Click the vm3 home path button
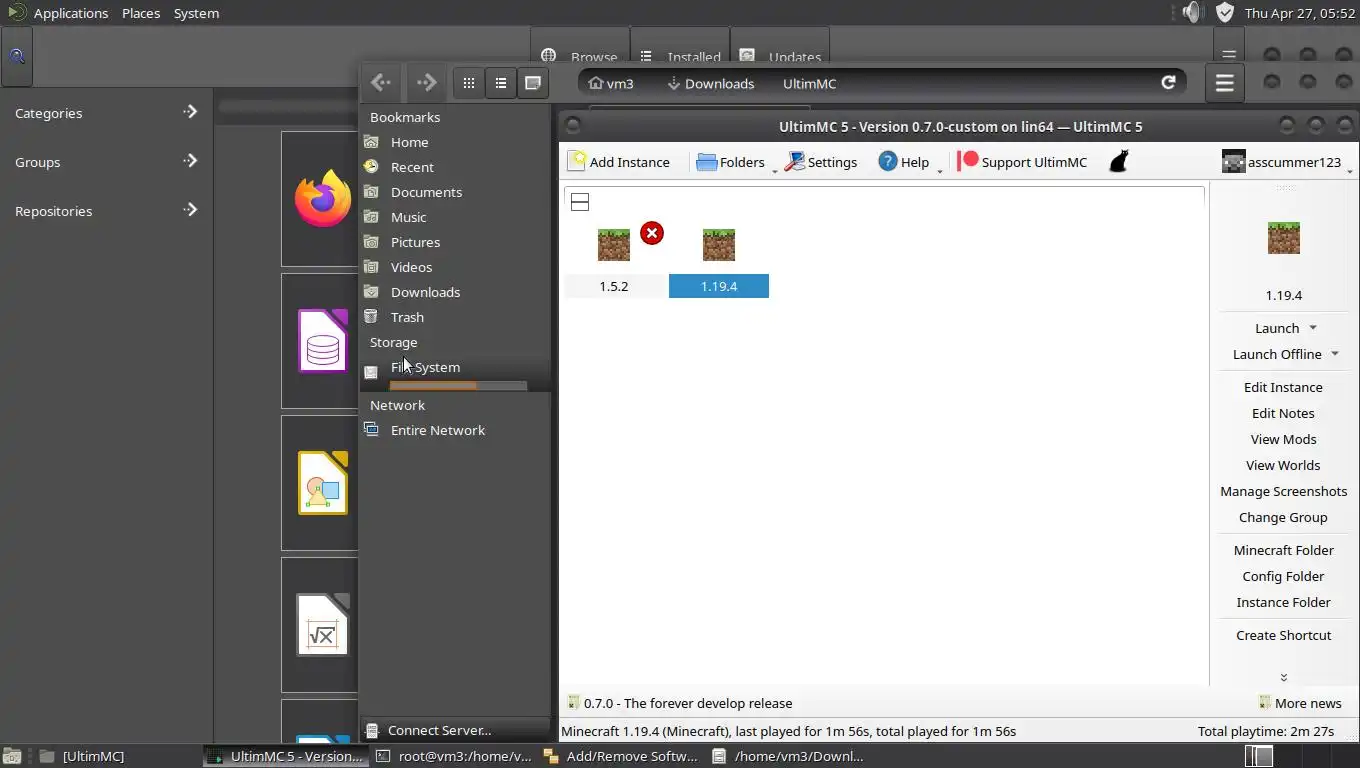Screen dimensions: 1360x768 click(611, 83)
